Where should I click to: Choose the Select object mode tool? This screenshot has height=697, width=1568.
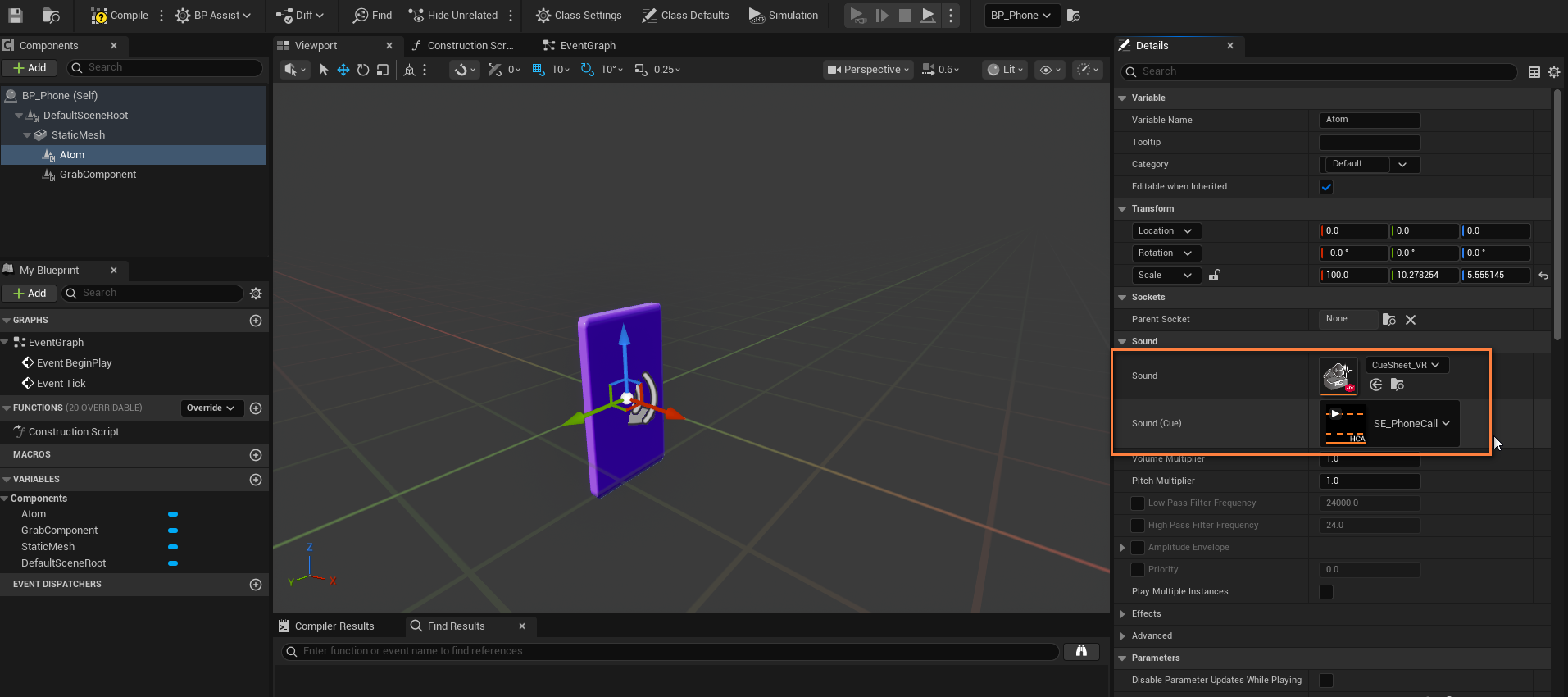pos(324,70)
